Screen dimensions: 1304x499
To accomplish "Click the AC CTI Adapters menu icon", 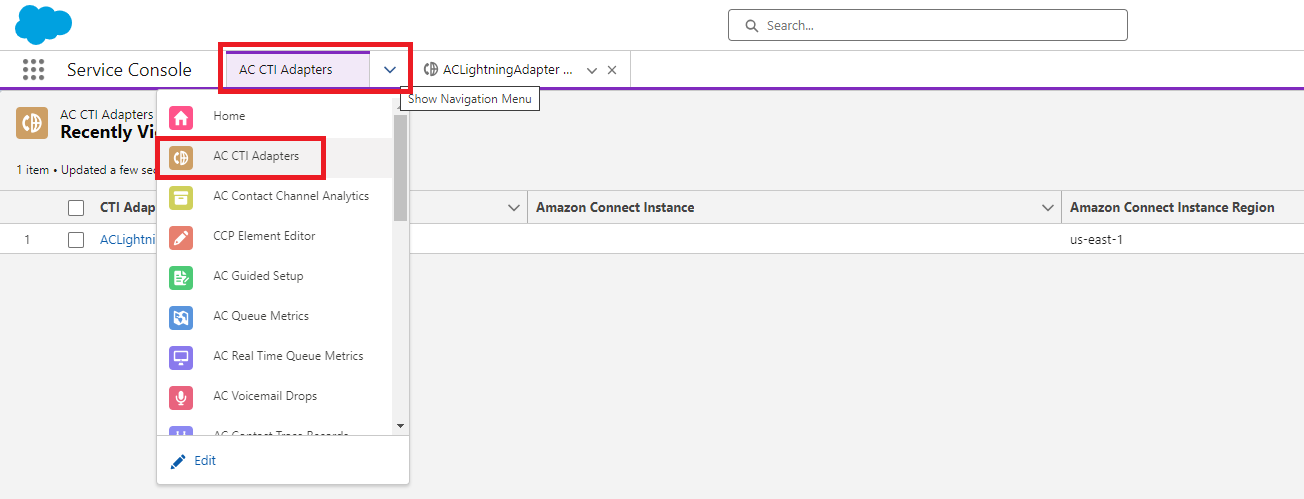I will (x=181, y=157).
